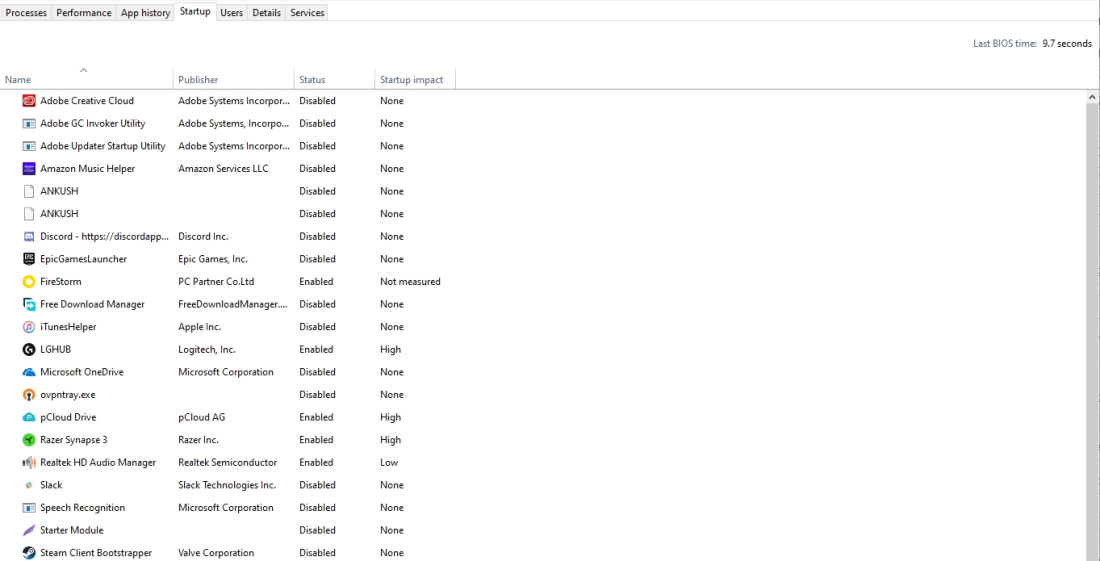Screen dimensions: 1100x561
Task: Click FireStorm's Not measured impact
Action: 410,282
